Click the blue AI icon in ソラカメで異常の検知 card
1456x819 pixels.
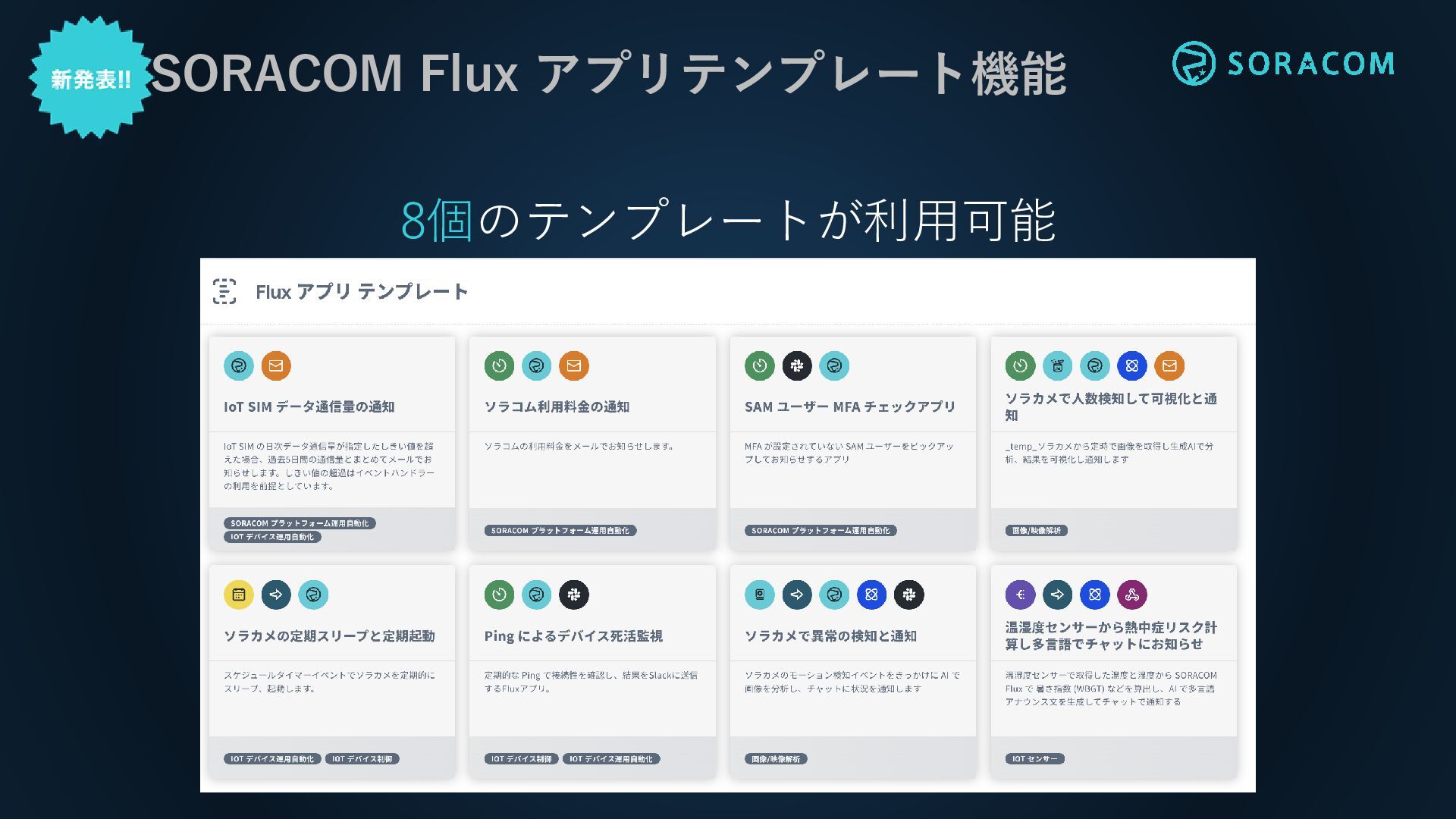[871, 595]
